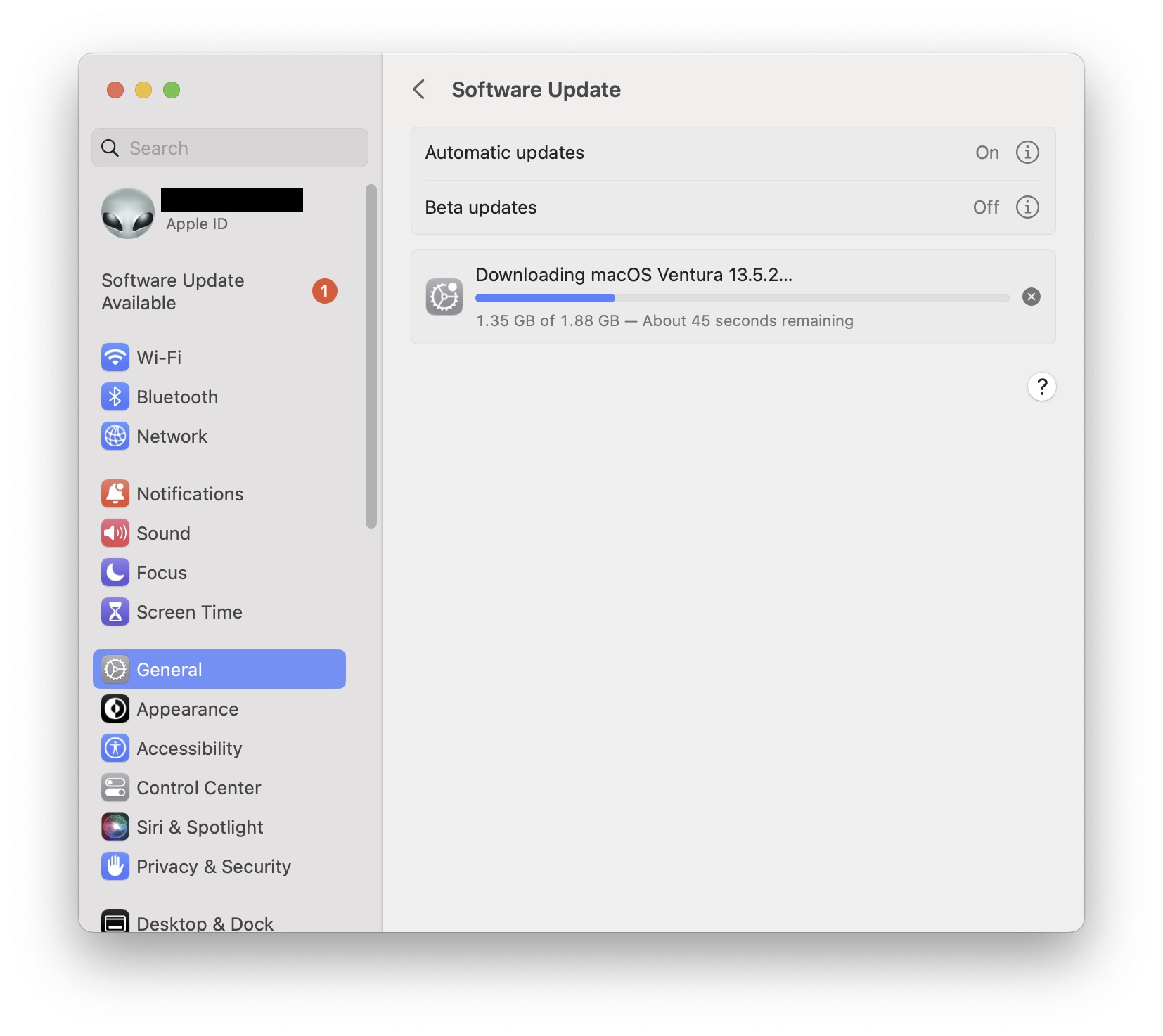Click the Network globe icon
Image resolution: width=1163 pixels, height=1036 pixels.
(x=115, y=436)
